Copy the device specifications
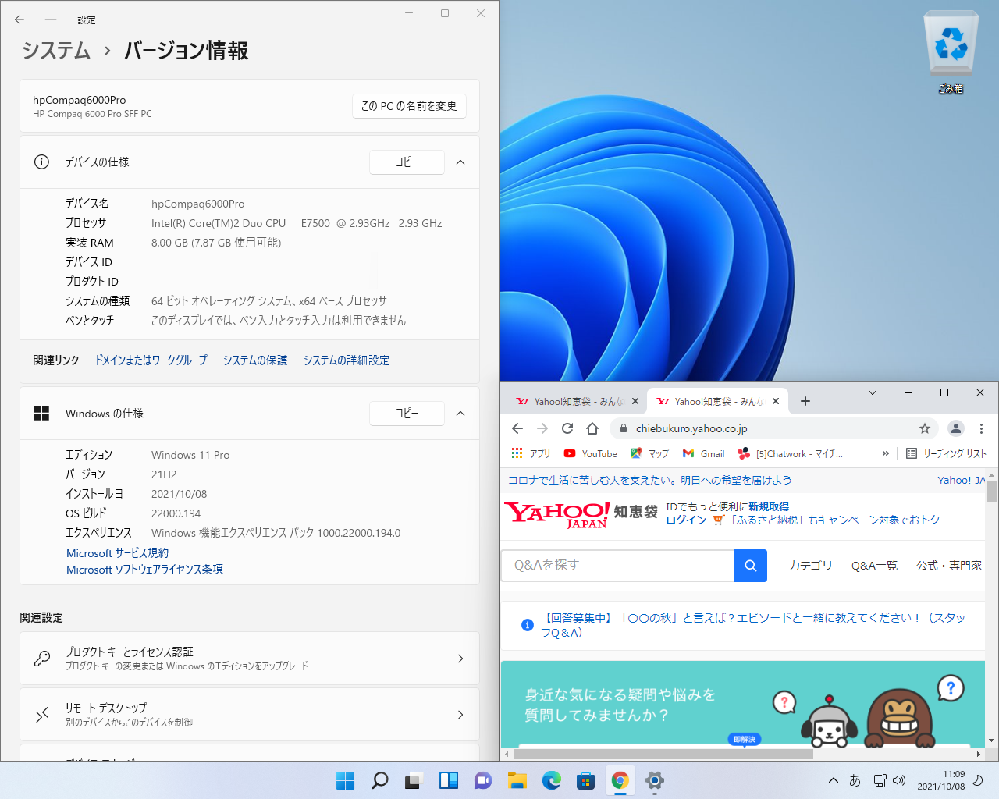999x799 pixels. 406,162
